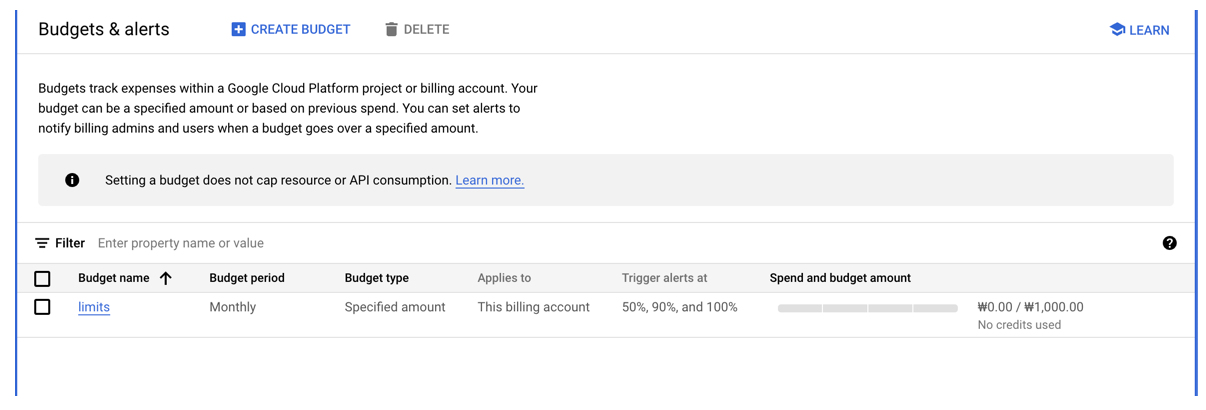Viewport: 1206px width, 410px height.
Task: Click the info circle icon in banner
Action: pyautogui.click(x=72, y=180)
